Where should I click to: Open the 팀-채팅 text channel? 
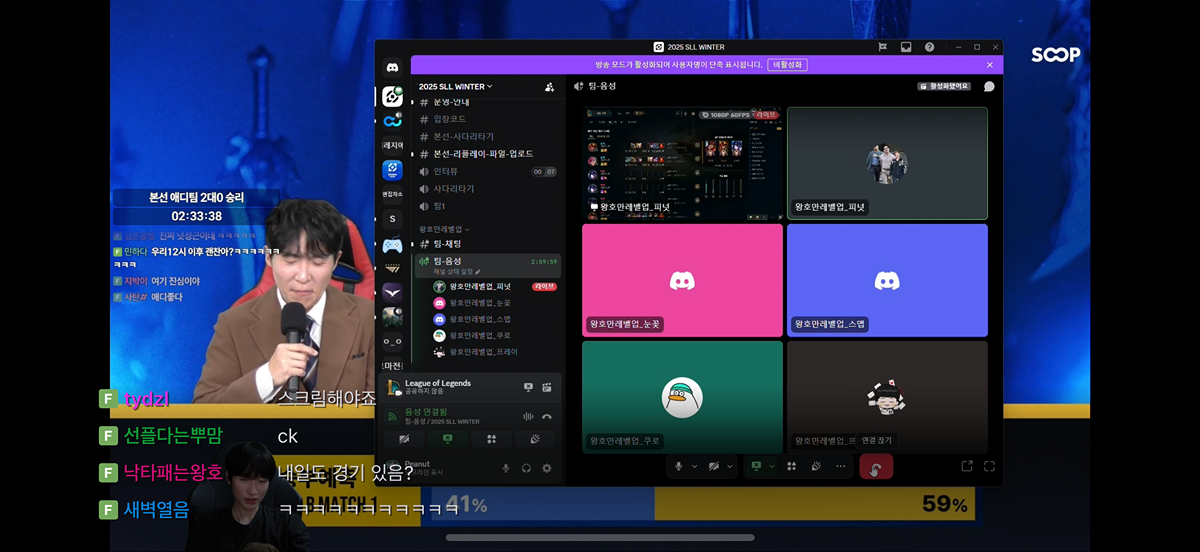click(447, 244)
